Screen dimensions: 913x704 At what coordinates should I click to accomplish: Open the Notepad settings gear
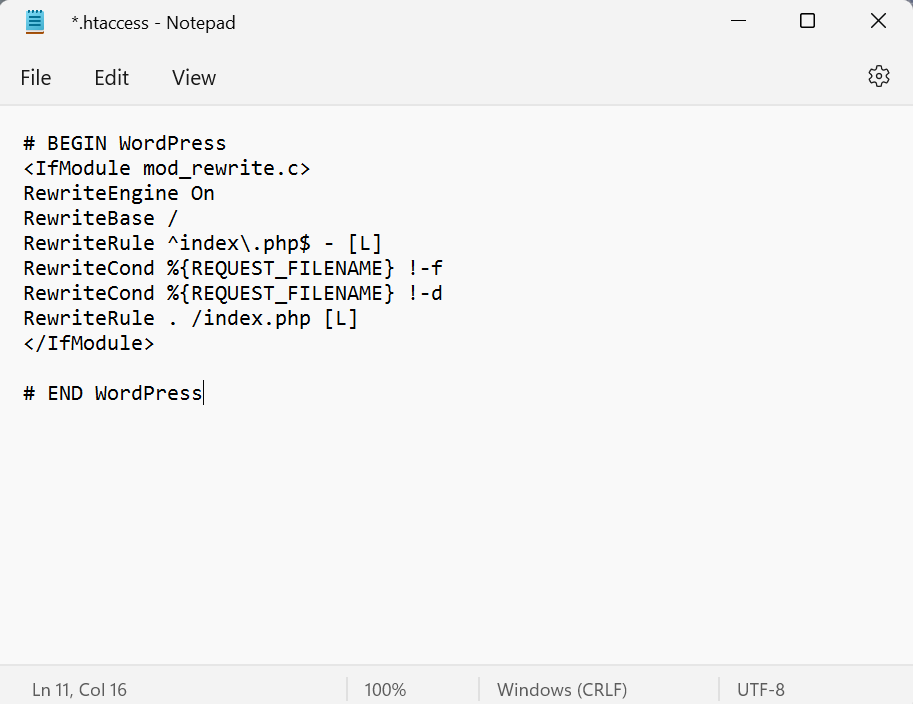pyautogui.click(x=878, y=77)
